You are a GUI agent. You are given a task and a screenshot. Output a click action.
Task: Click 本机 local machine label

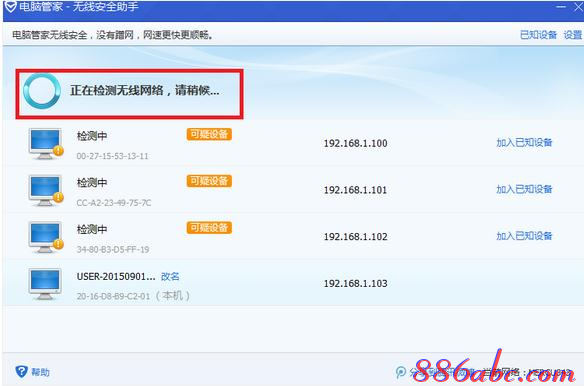tap(173, 296)
